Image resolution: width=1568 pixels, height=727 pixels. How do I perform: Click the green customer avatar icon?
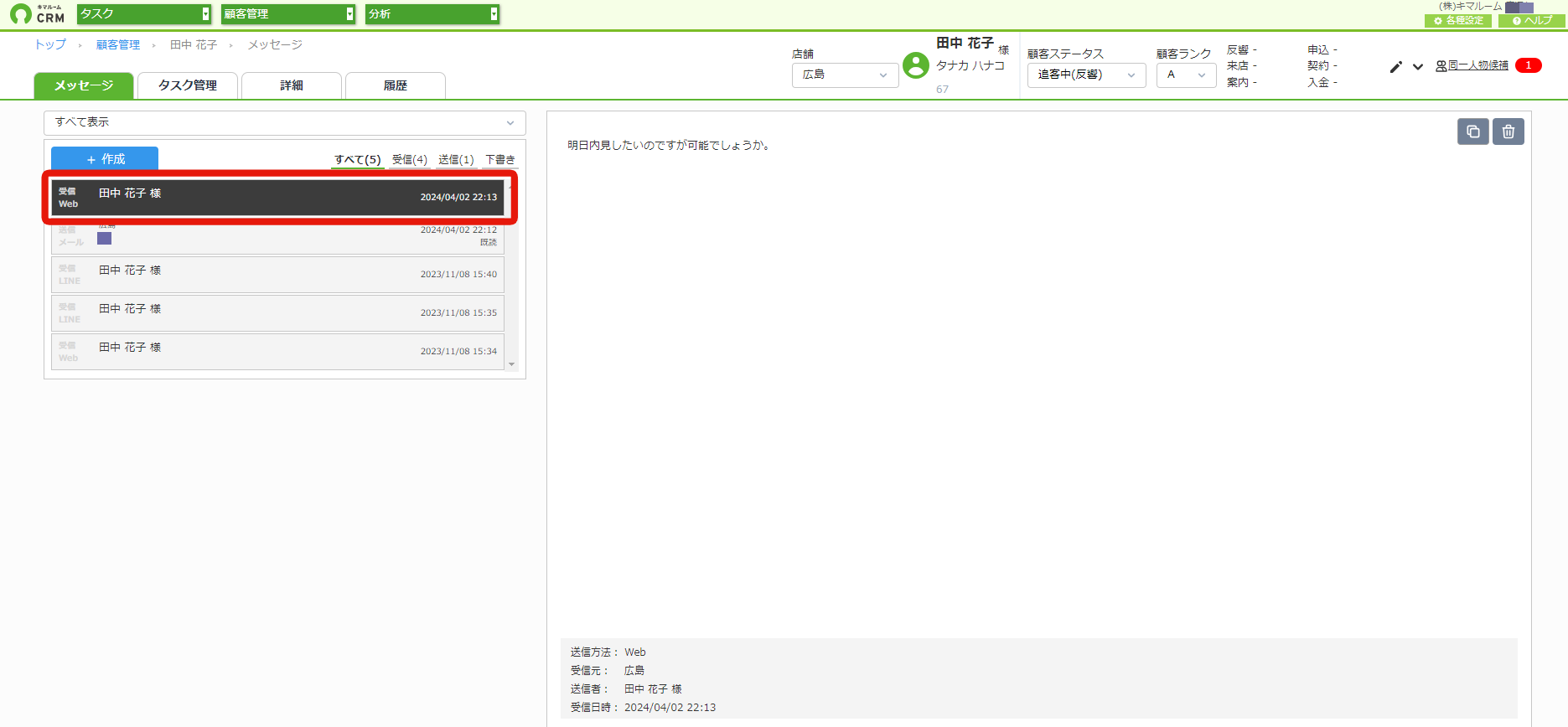tap(916, 65)
